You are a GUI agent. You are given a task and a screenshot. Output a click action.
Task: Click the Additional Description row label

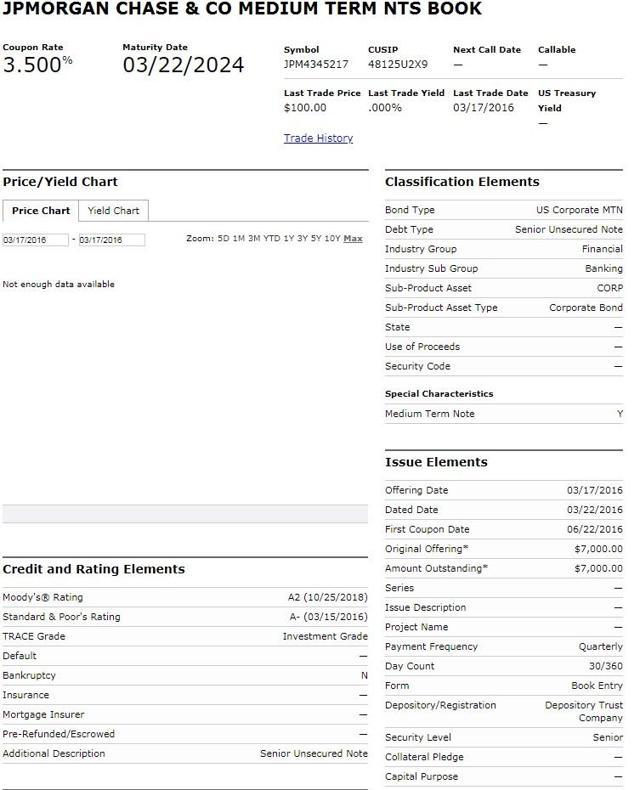(54, 754)
